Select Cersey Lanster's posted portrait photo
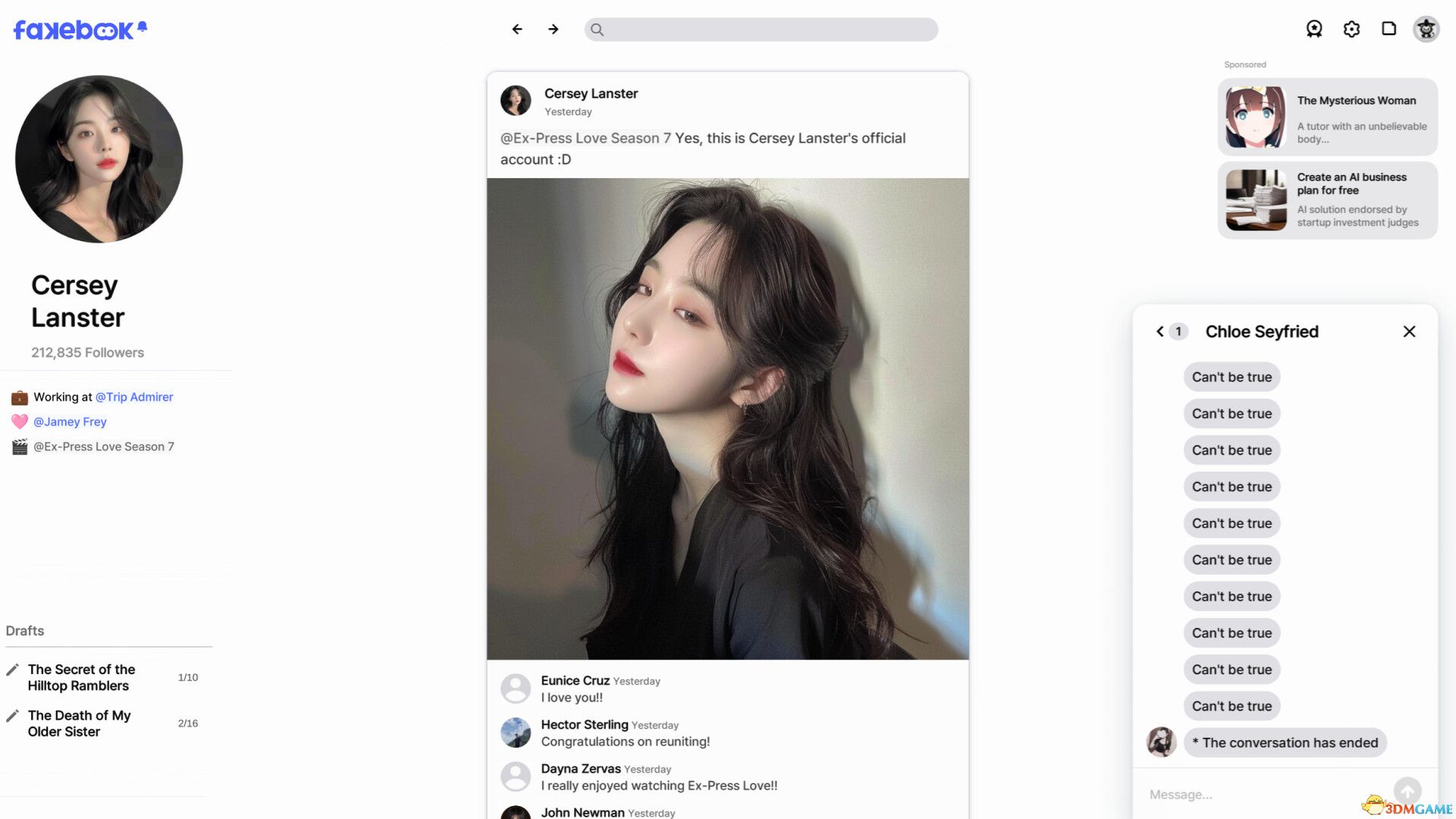 (x=727, y=419)
